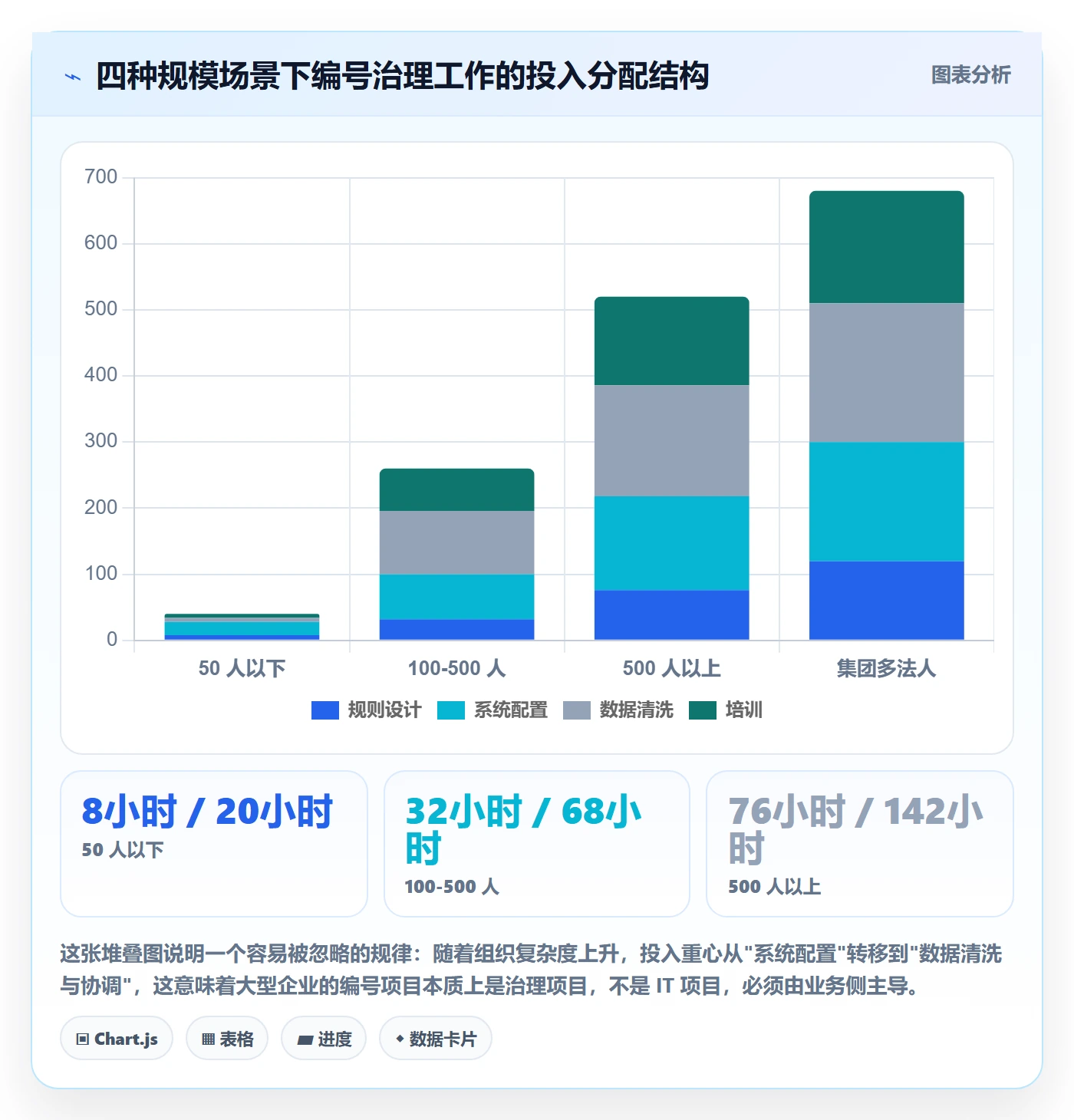The width and height of the screenshot is (1074, 1120).
Task: Click the 100-500 人 caption in the data card
Action: pyautogui.click(x=452, y=887)
